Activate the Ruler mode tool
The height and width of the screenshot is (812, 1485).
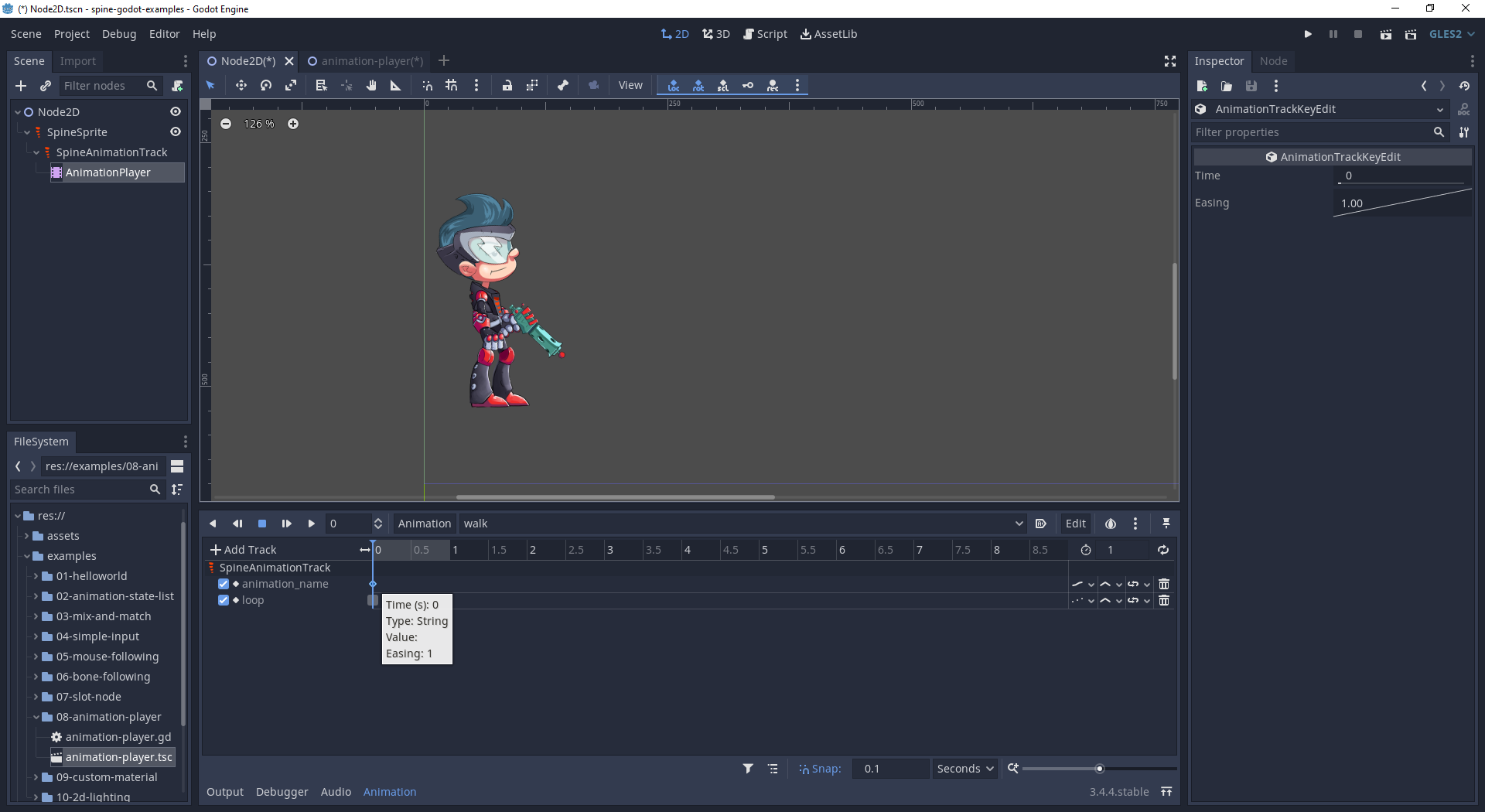tap(396, 85)
